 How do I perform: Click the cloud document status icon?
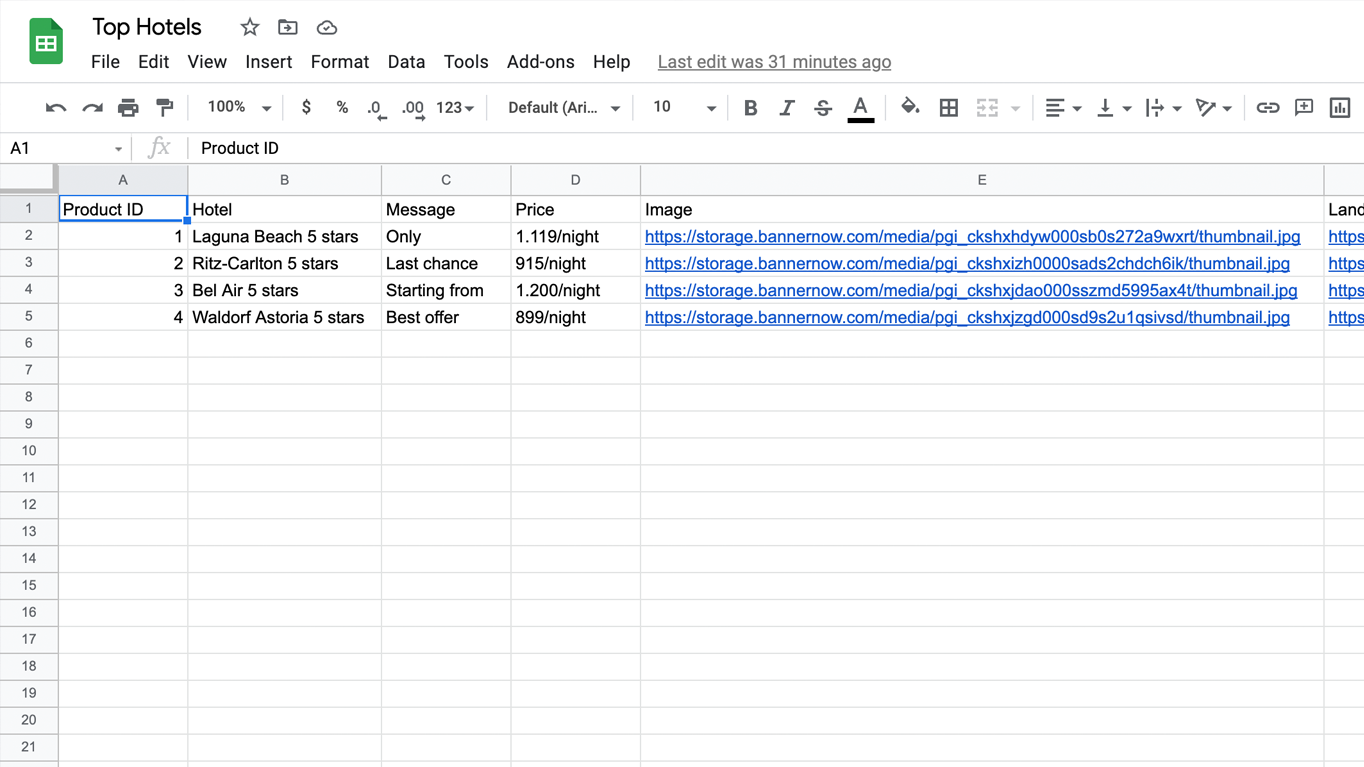pos(327,28)
